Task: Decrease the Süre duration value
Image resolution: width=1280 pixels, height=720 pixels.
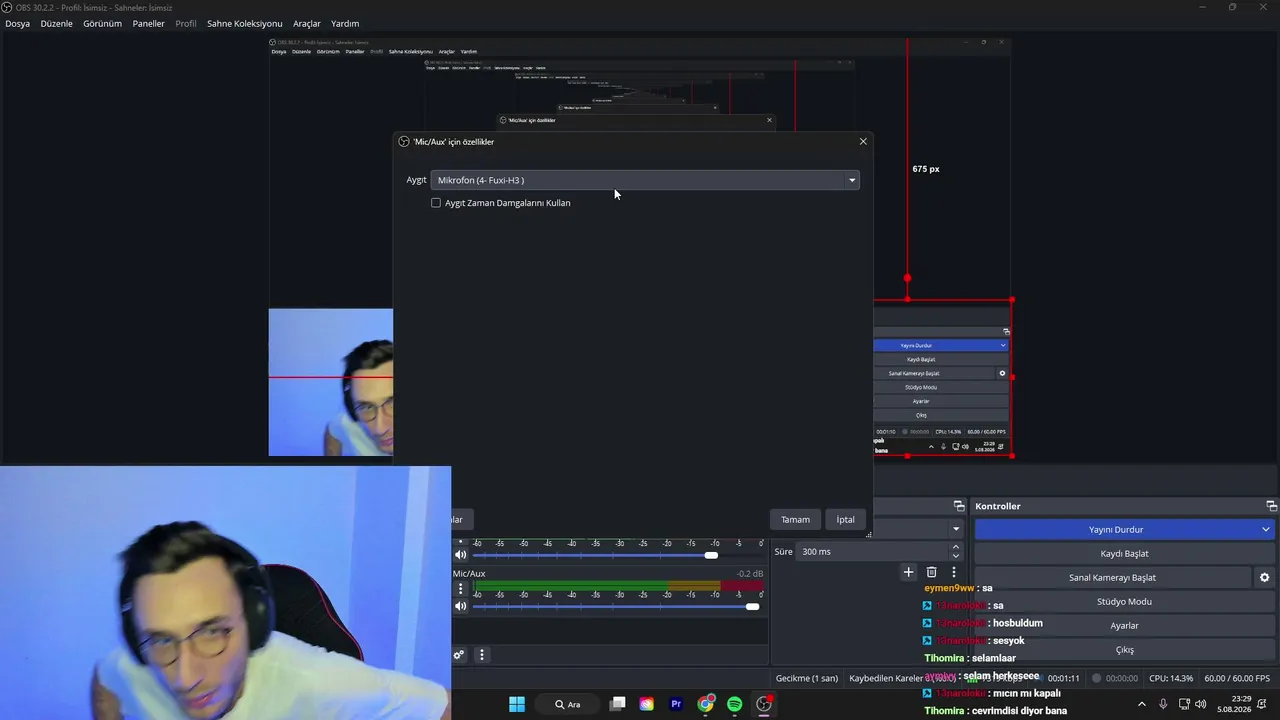Action: point(956,556)
